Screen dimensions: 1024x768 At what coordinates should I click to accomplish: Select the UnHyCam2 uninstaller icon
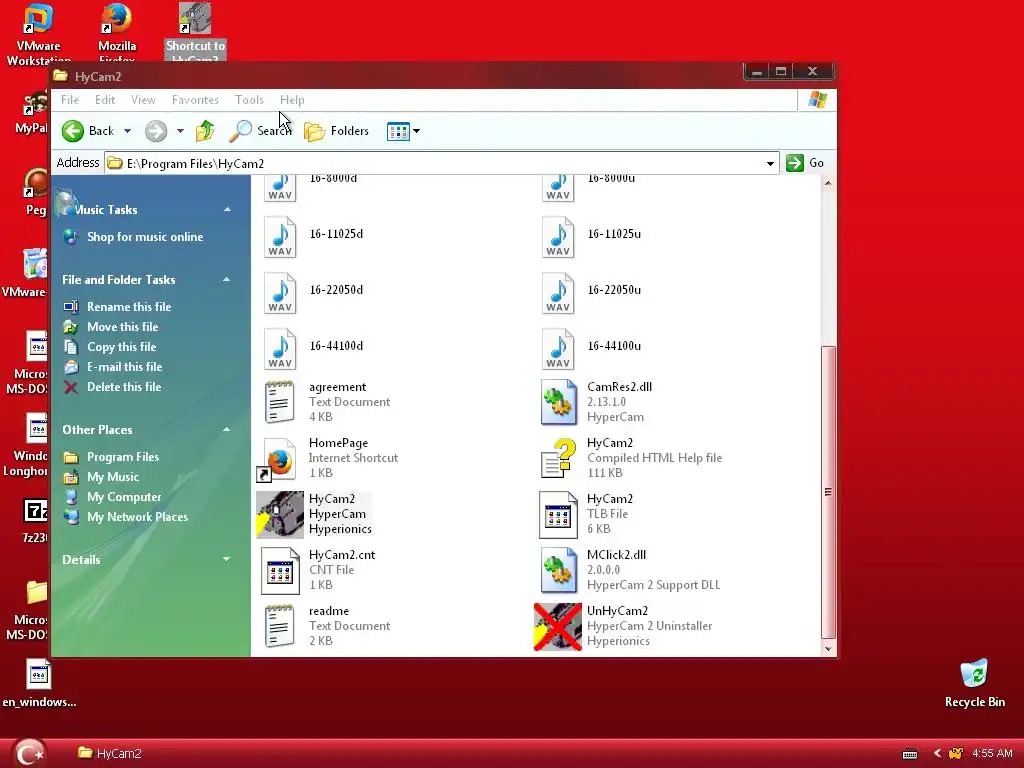(x=558, y=627)
